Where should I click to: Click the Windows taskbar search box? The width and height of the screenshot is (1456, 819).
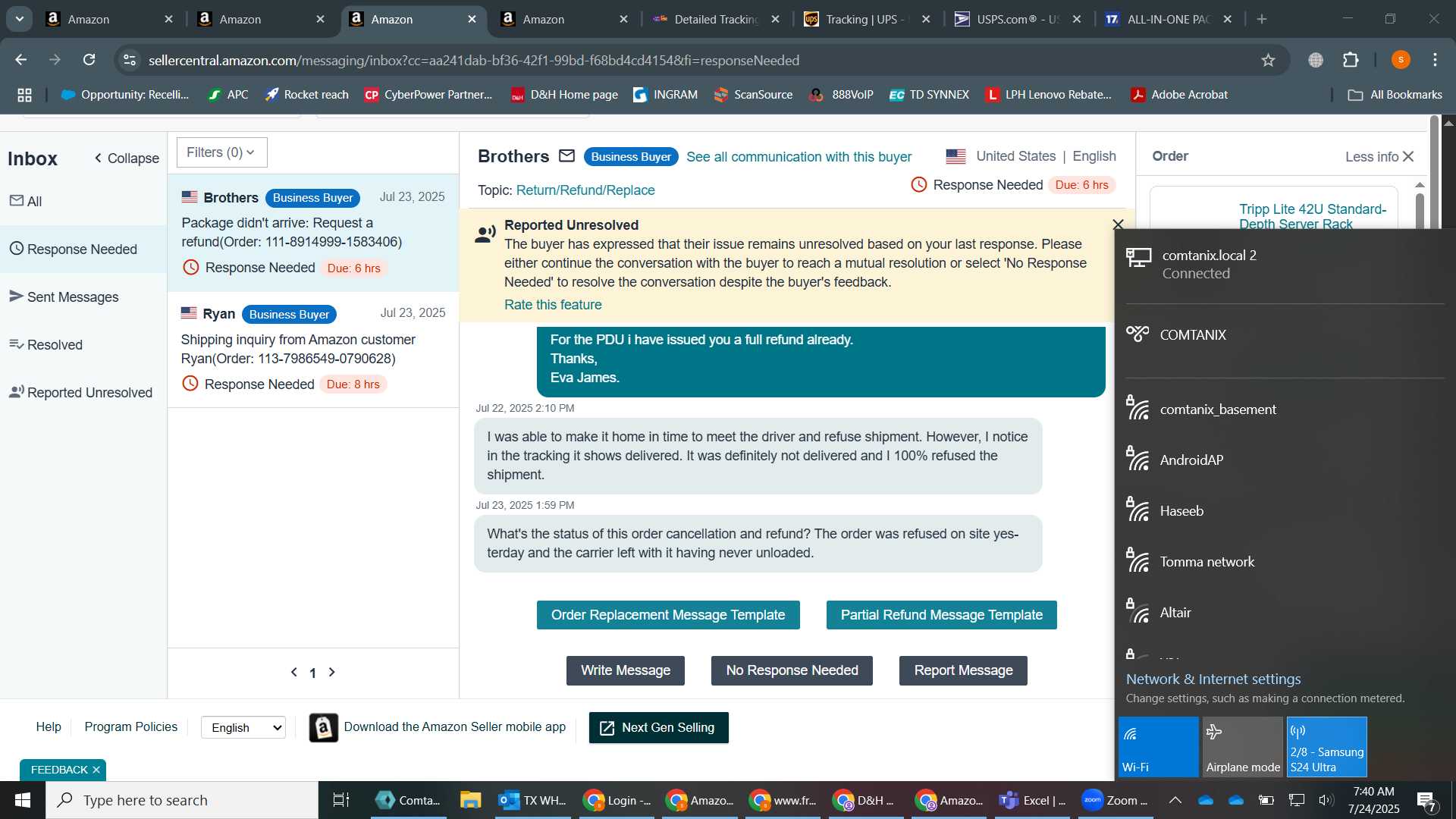point(182,800)
